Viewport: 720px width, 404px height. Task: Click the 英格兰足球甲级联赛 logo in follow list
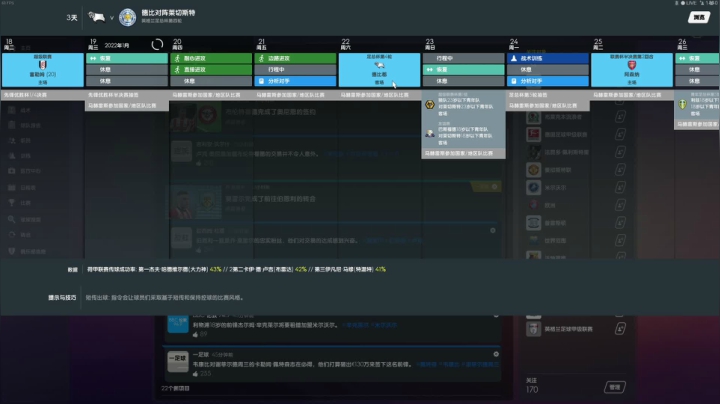pos(533,329)
